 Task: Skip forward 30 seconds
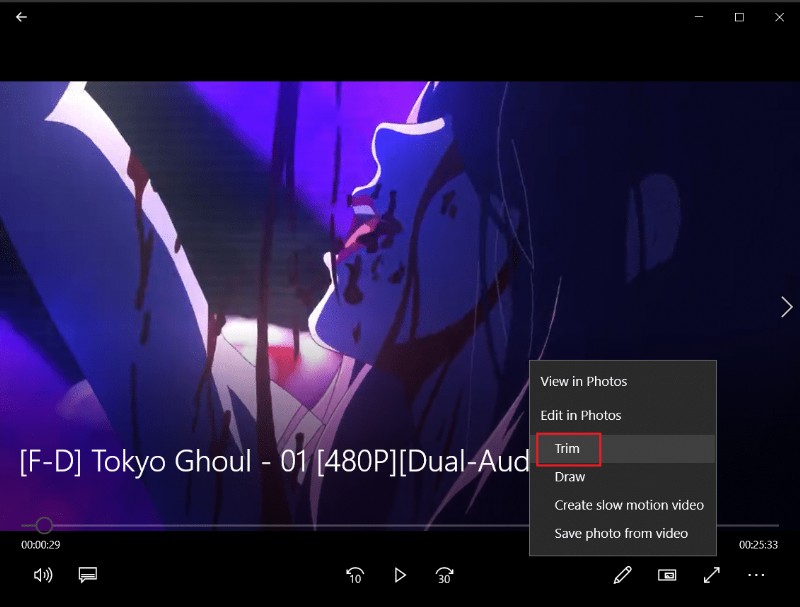pos(444,575)
